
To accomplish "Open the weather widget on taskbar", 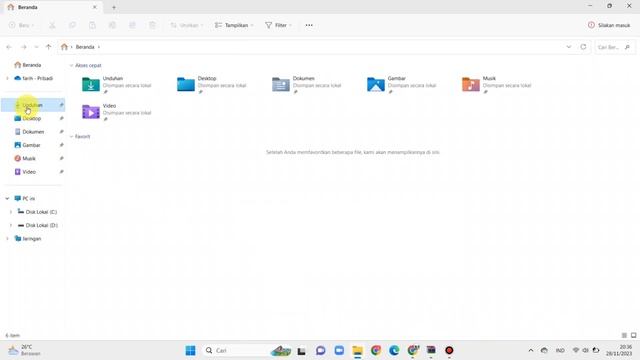I will (x=24, y=350).
